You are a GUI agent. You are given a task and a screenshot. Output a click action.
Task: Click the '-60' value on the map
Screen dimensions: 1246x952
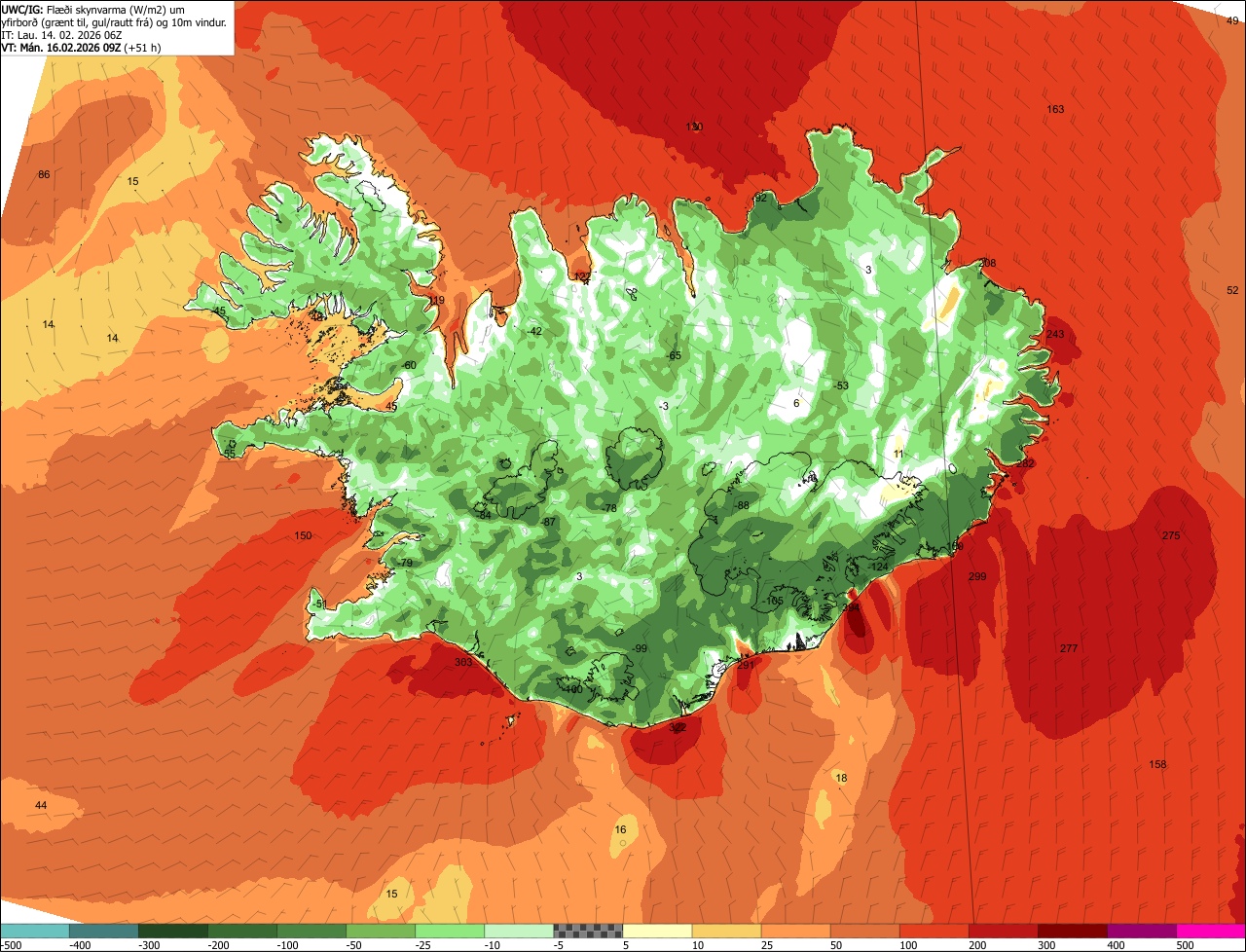[409, 365]
